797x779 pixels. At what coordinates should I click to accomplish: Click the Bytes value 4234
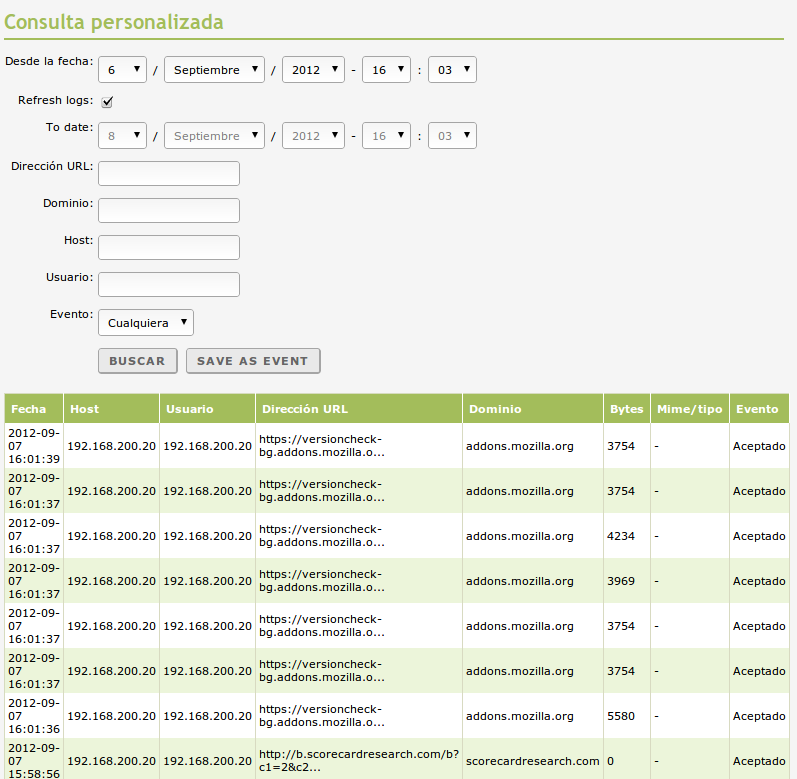621,536
